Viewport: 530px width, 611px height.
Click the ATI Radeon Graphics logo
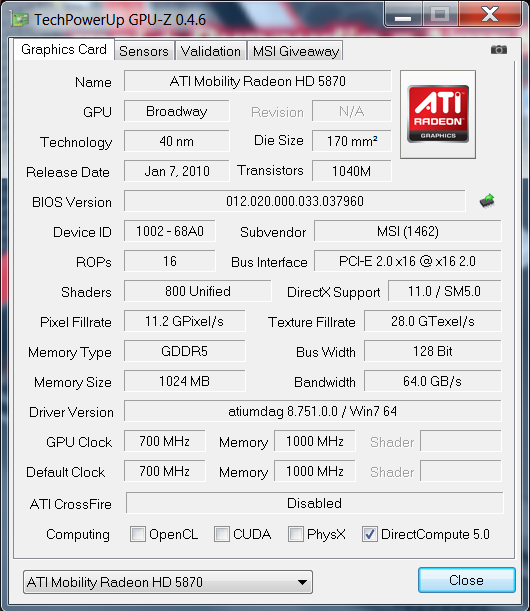click(438, 114)
